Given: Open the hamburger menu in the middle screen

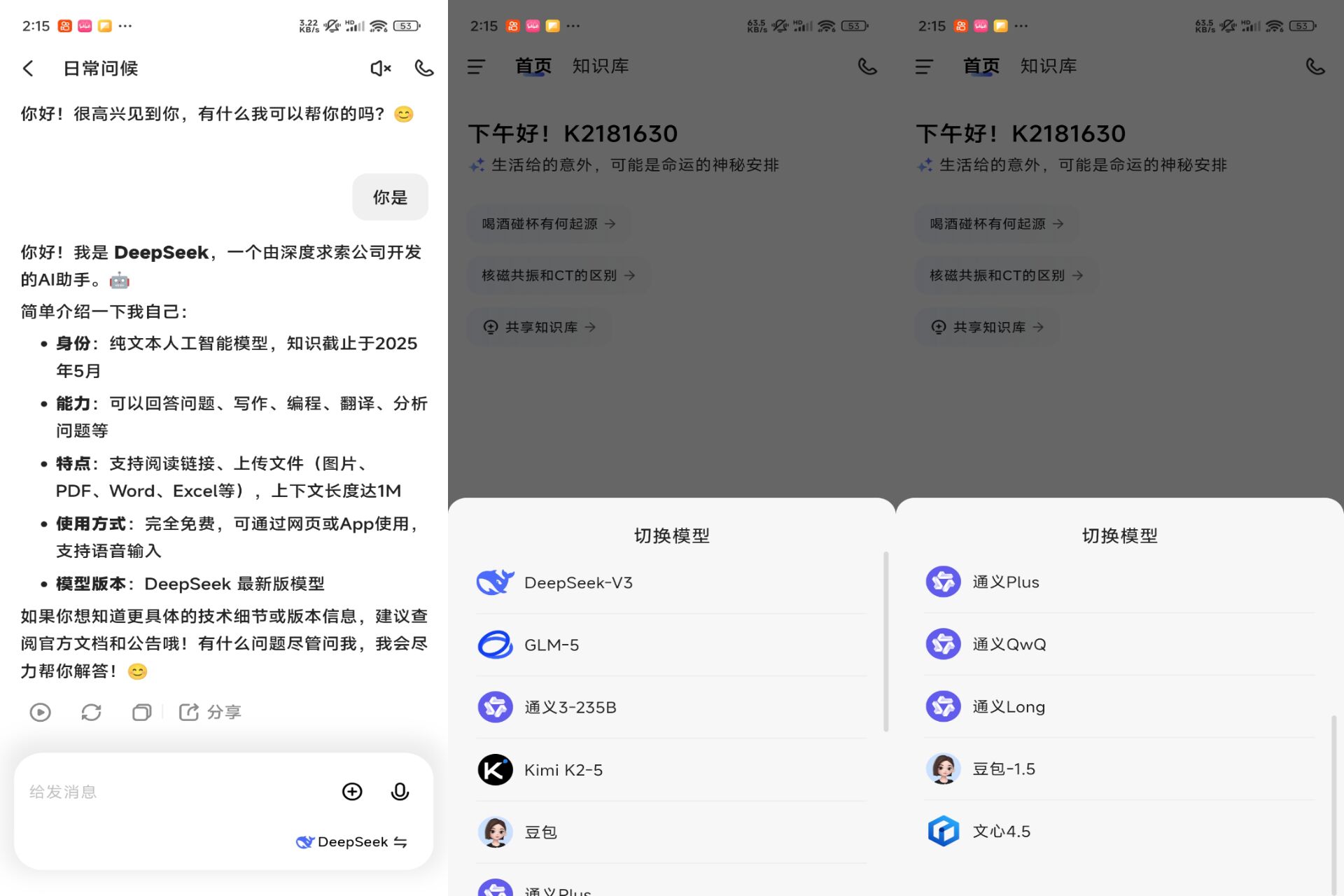Looking at the screenshot, I should [x=476, y=66].
